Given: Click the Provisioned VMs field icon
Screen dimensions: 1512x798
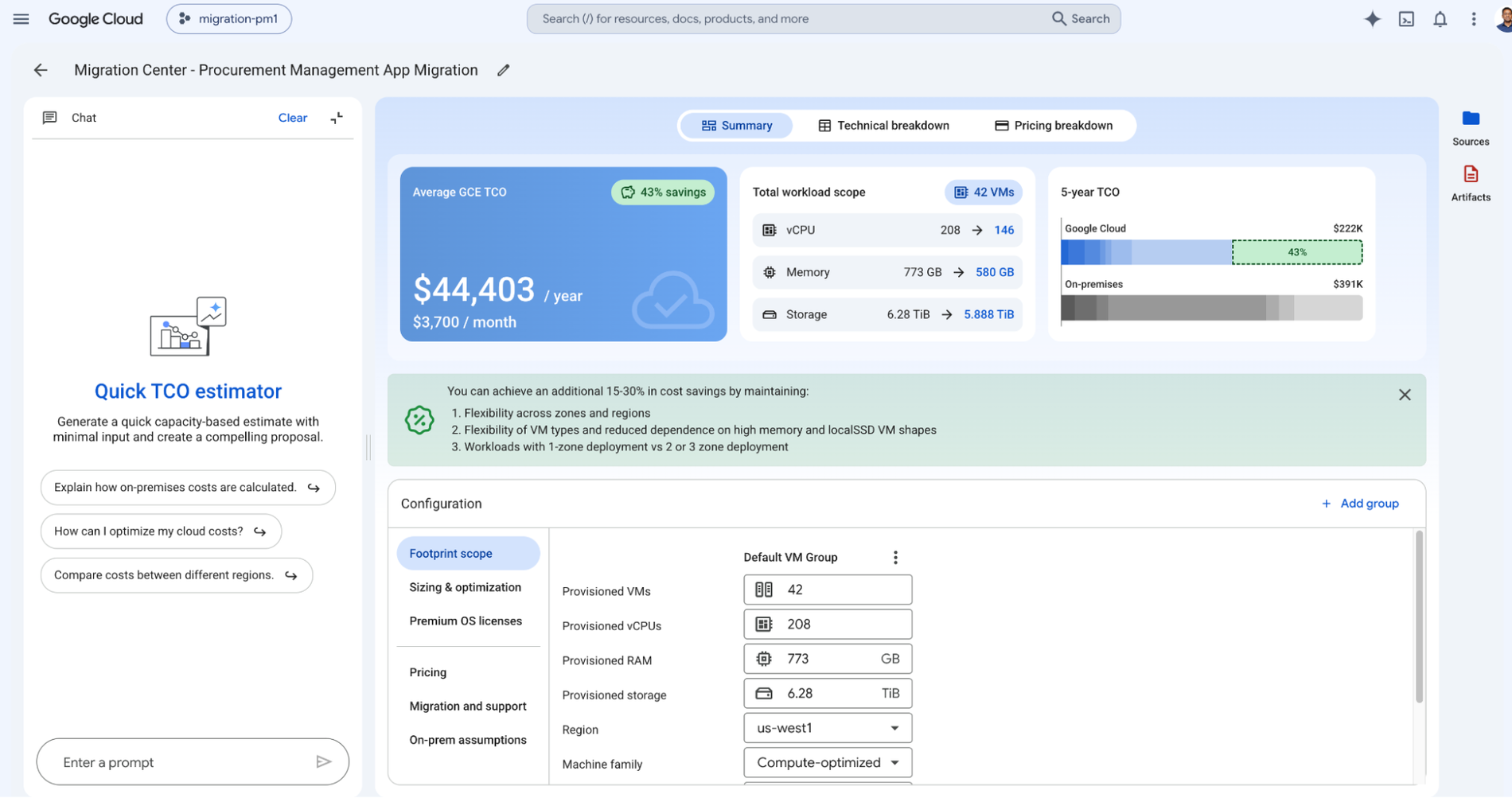Looking at the screenshot, I should [763, 590].
